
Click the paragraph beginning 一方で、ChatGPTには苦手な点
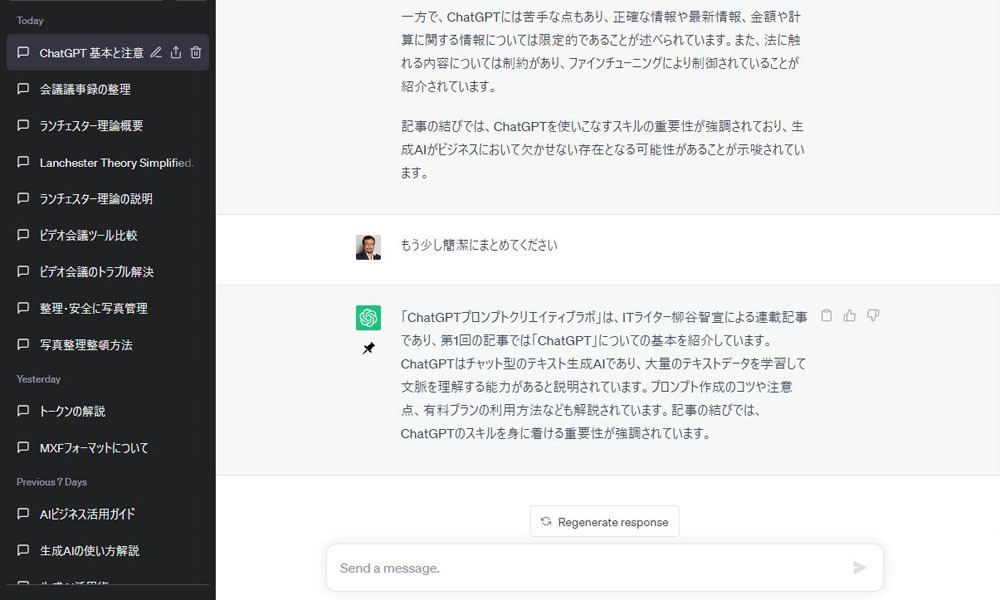(601, 51)
